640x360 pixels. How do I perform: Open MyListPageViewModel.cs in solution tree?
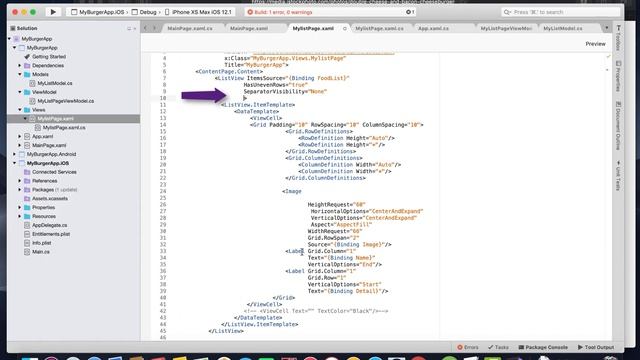point(66,101)
